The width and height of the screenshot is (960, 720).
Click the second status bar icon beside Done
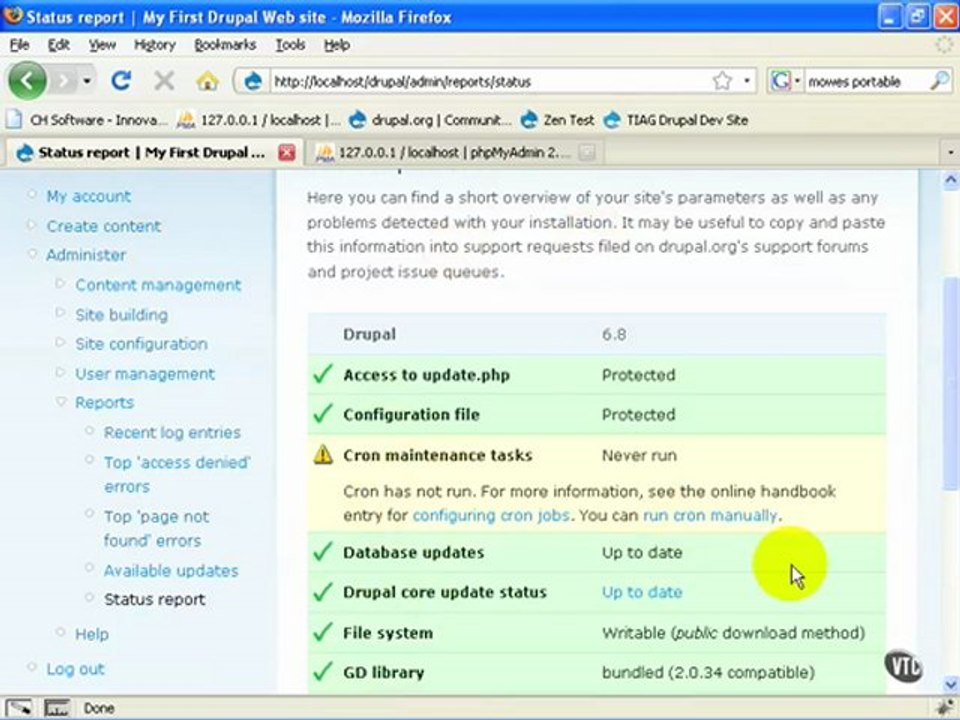(56, 708)
